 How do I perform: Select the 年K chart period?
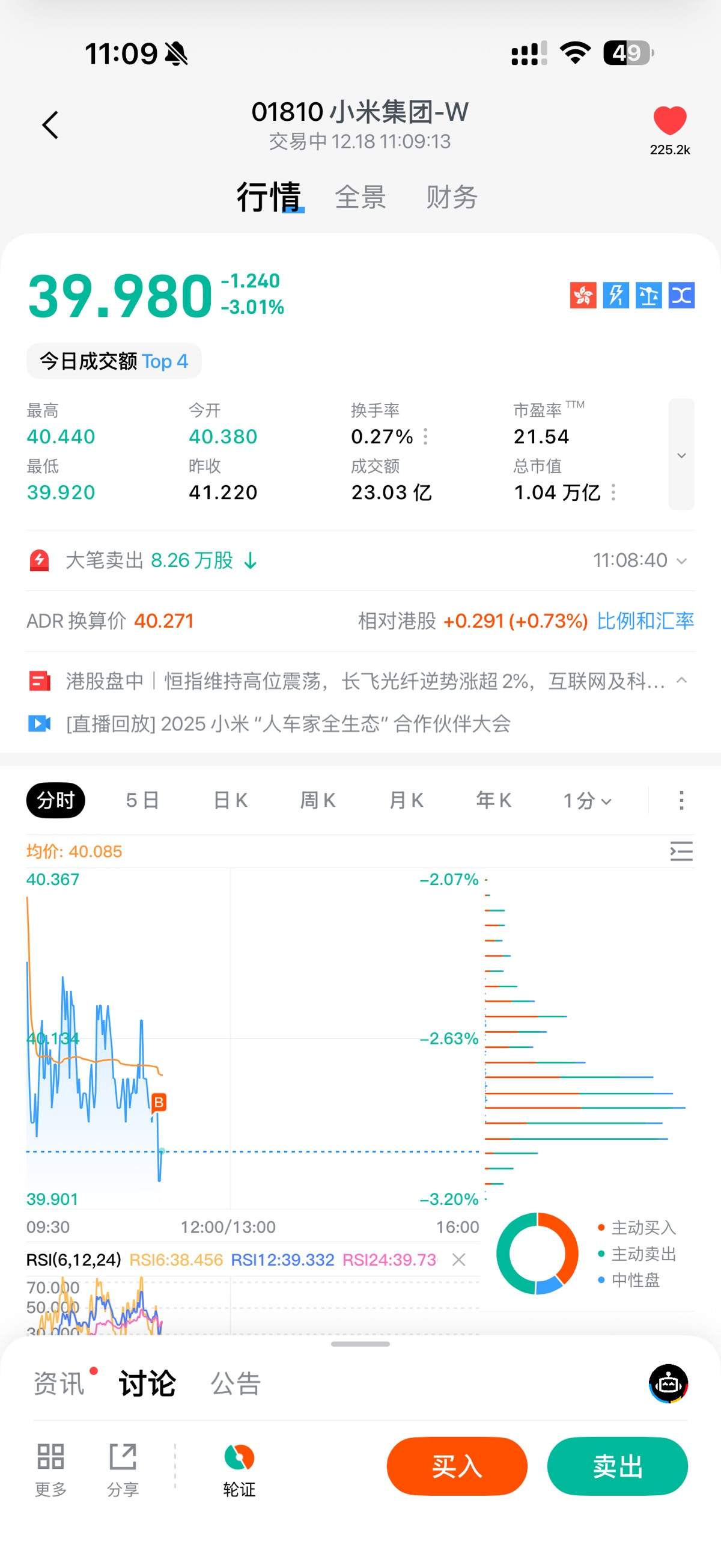coord(493,800)
